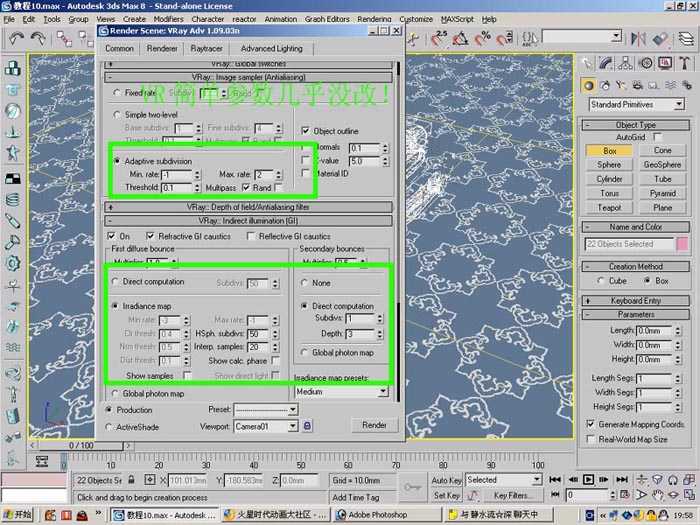This screenshot has width=700, height=525.
Task: Click the GeoSphere primitive button
Action: click(662, 165)
